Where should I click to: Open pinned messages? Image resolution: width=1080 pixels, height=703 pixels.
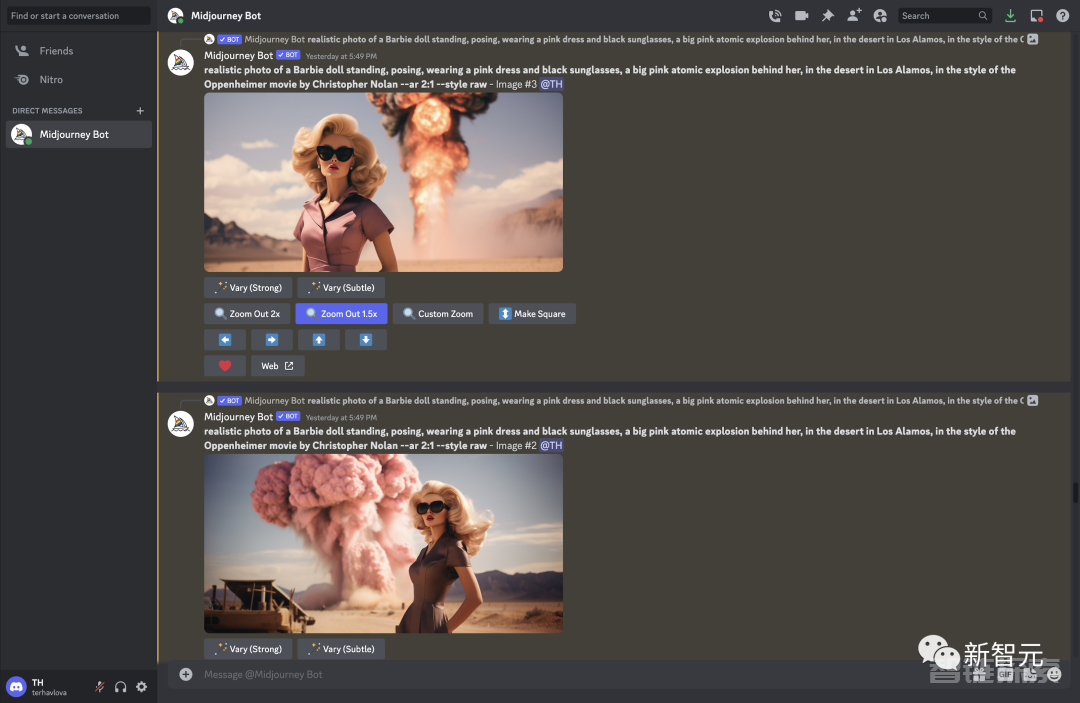coord(828,15)
